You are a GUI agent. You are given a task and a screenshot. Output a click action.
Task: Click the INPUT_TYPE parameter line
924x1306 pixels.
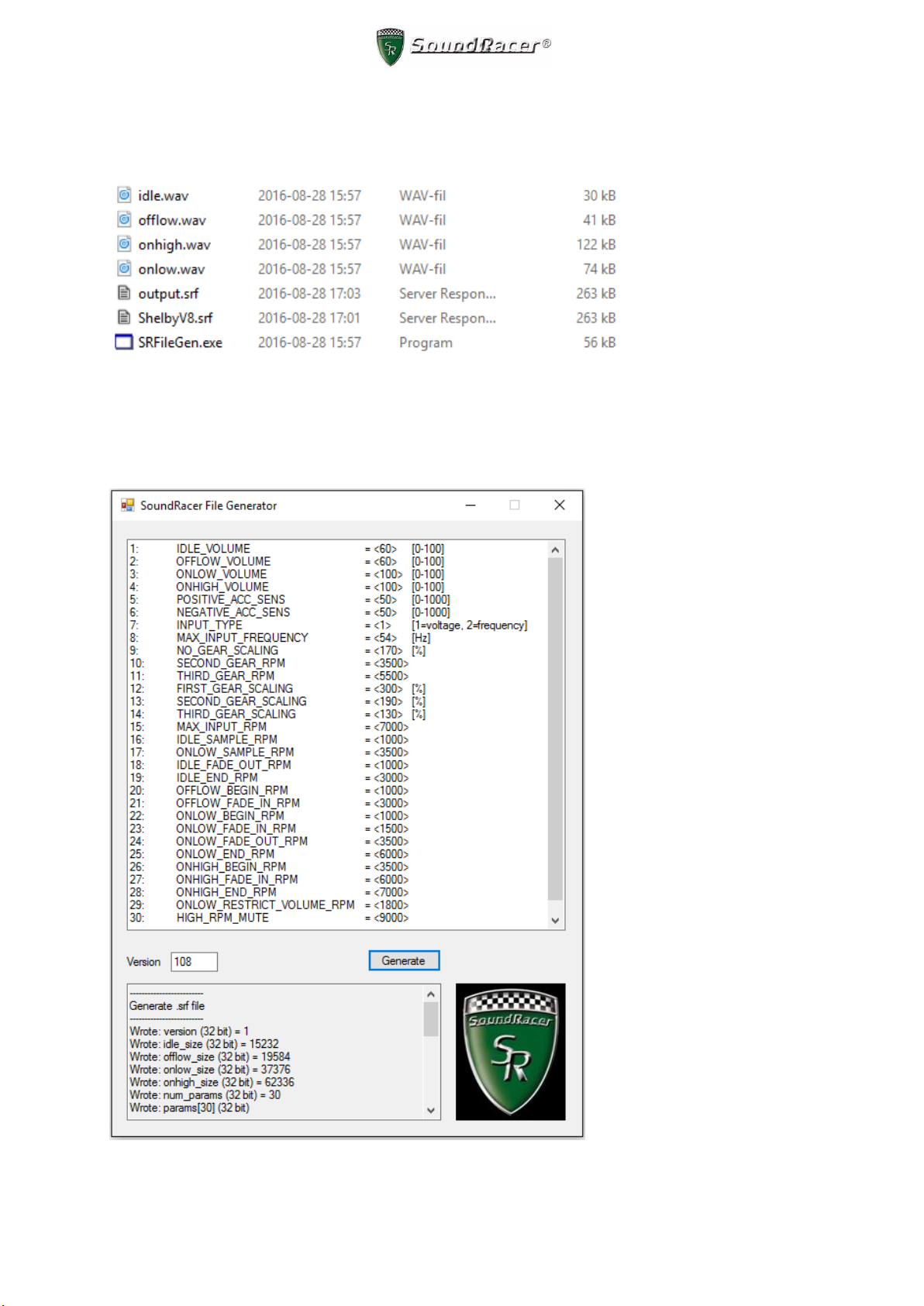[x=329, y=625]
